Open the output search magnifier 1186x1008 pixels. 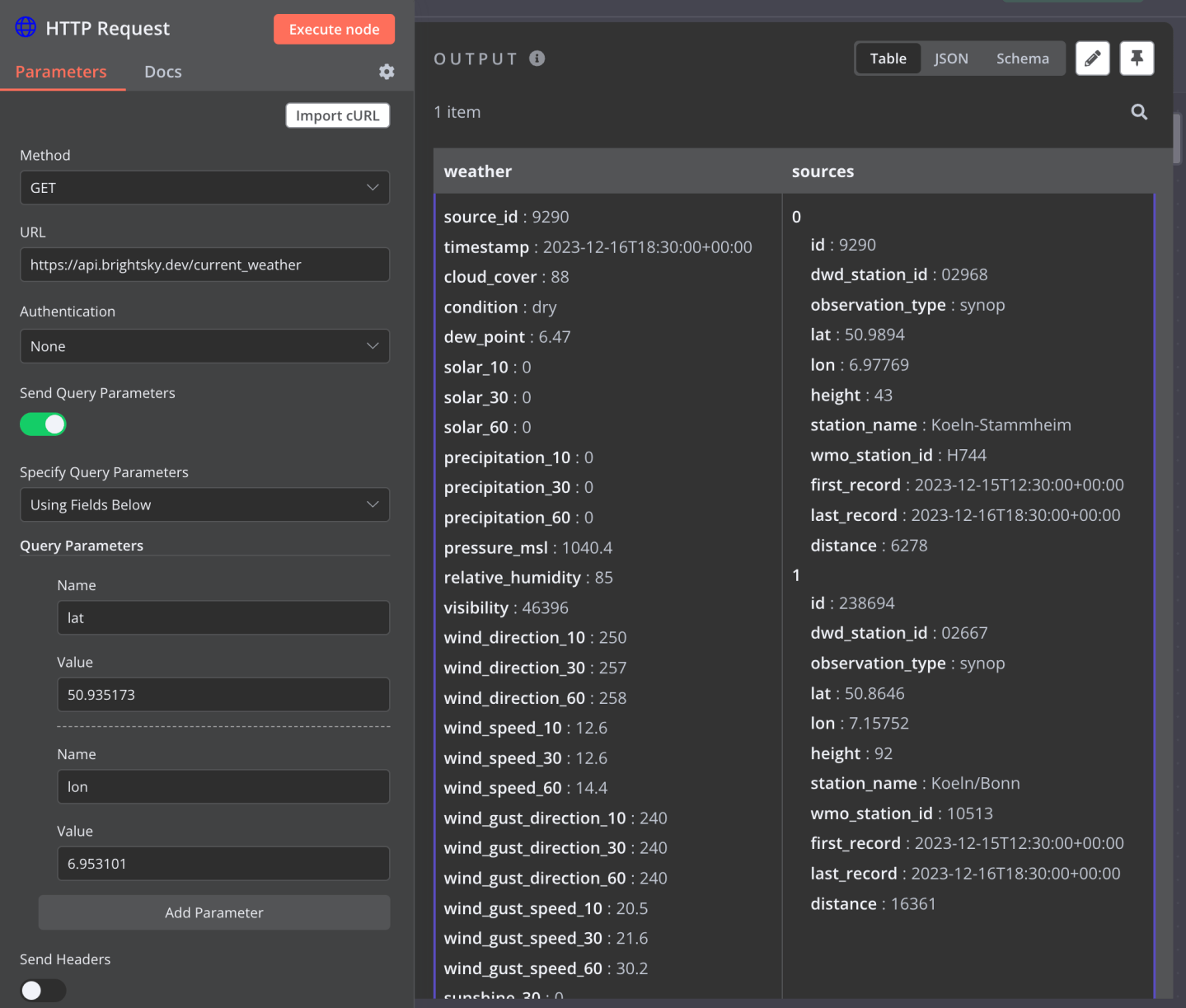pos(1139,111)
